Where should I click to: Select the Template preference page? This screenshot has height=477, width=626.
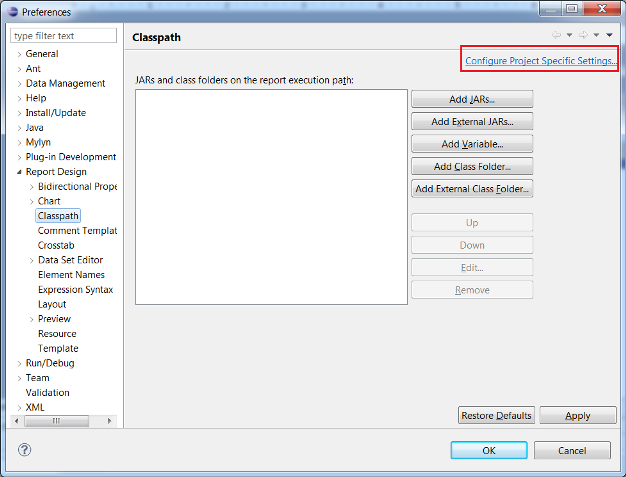(58, 348)
